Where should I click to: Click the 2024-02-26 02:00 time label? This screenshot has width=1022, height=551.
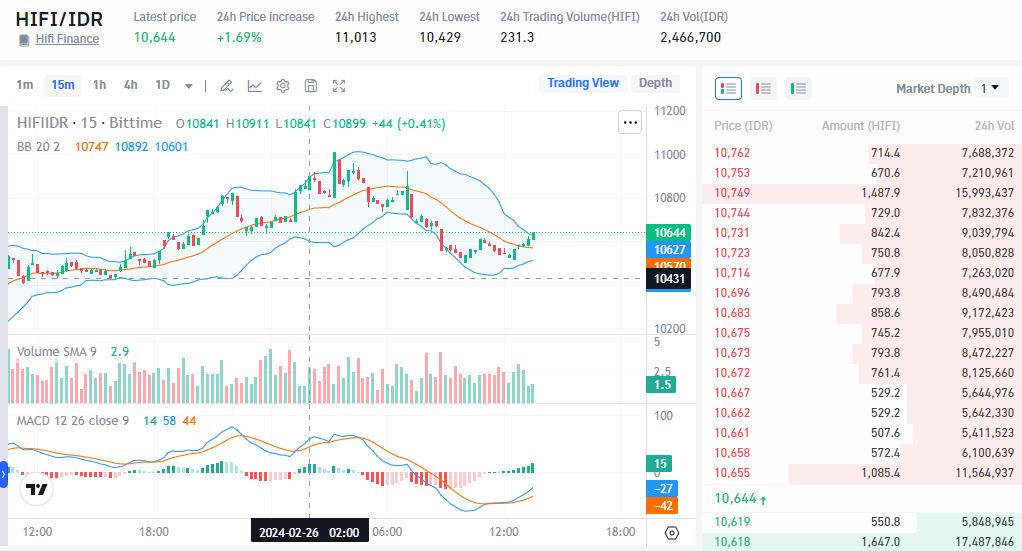[x=310, y=532]
